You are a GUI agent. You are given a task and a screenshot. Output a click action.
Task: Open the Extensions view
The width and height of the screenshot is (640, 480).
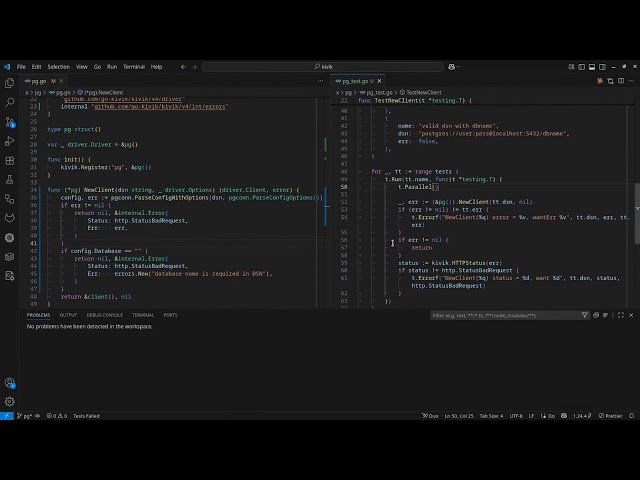coord(9,160)
